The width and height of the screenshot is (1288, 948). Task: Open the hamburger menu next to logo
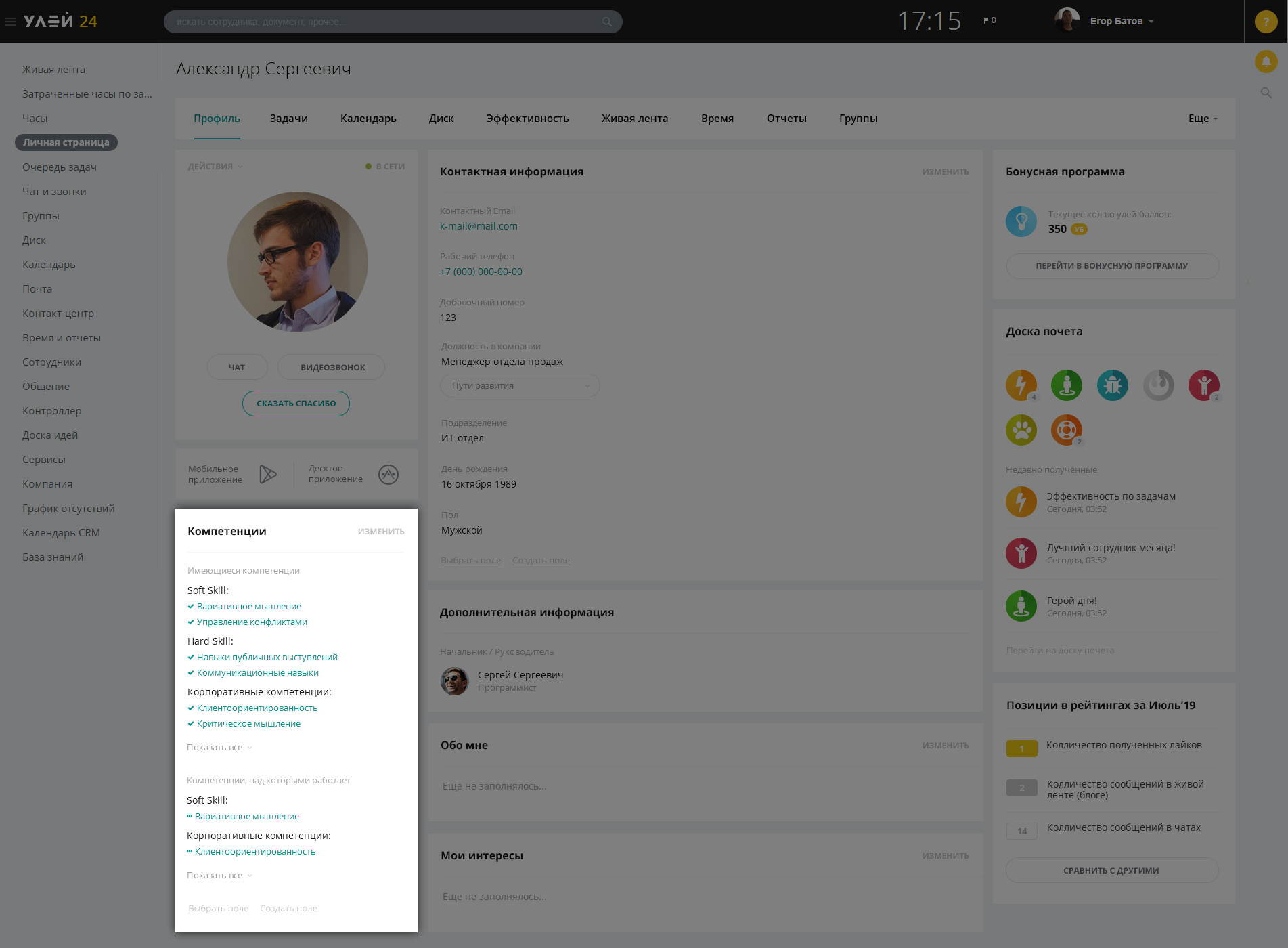pos(11,22)
